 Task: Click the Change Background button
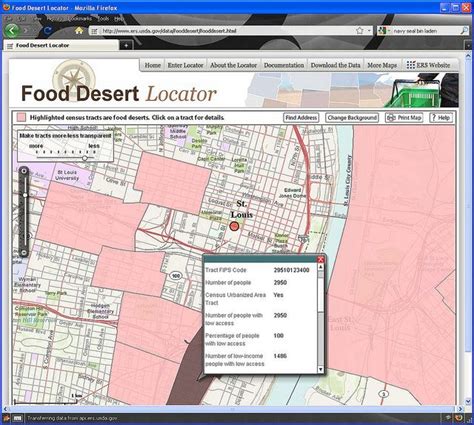coord(352,118)
